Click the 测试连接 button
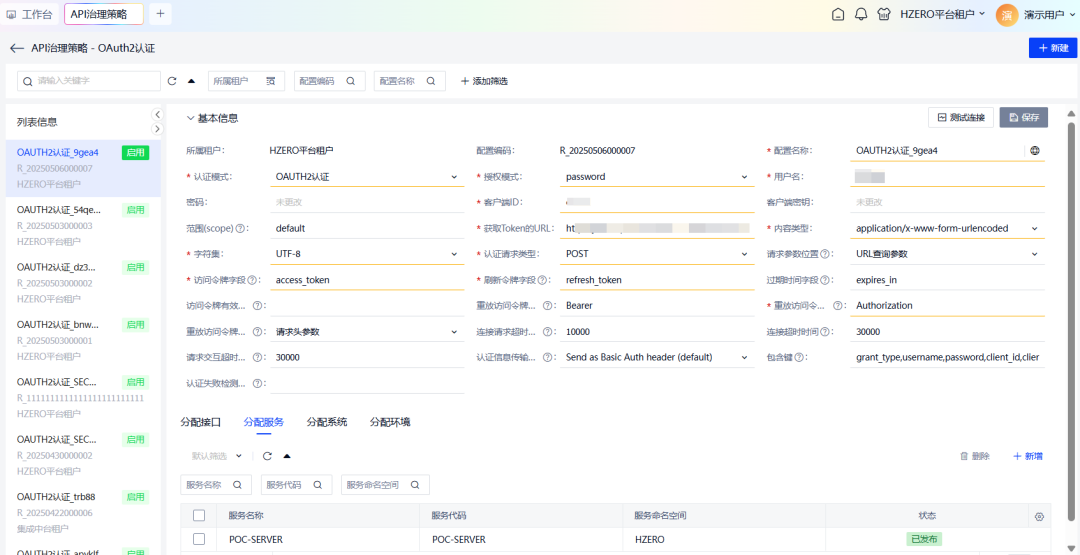Viewport: 1080px width, 555px height. click(x=961, y=118)
